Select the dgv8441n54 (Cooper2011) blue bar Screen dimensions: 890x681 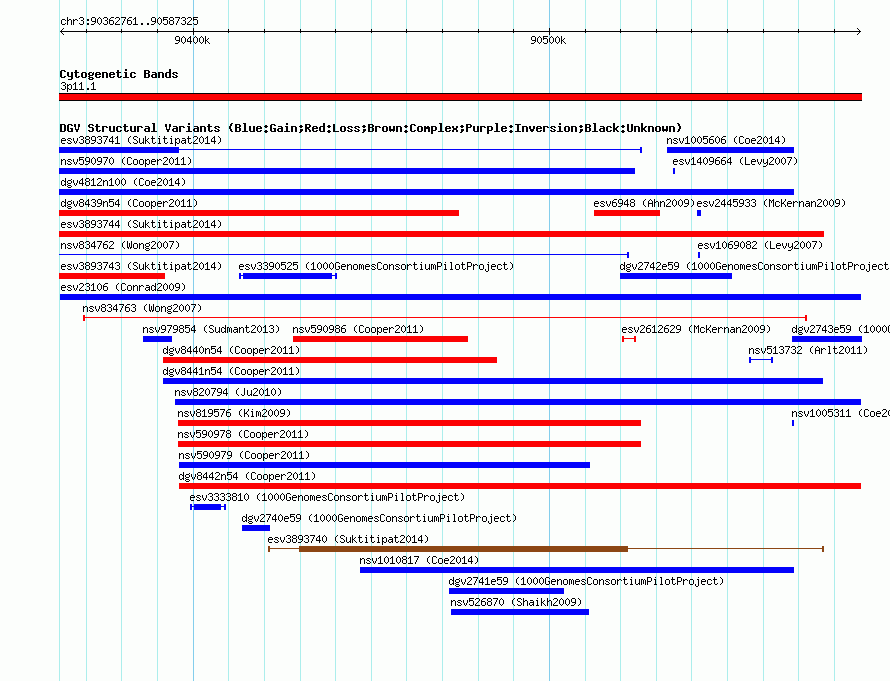coord(493,381)
